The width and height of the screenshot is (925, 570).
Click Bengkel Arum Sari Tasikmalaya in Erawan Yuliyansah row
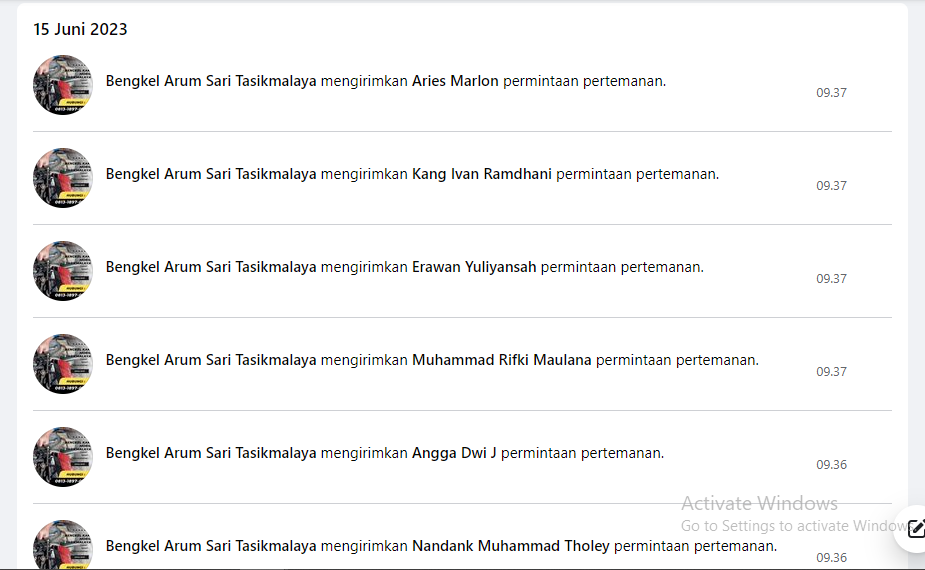(x=211, y=267)
